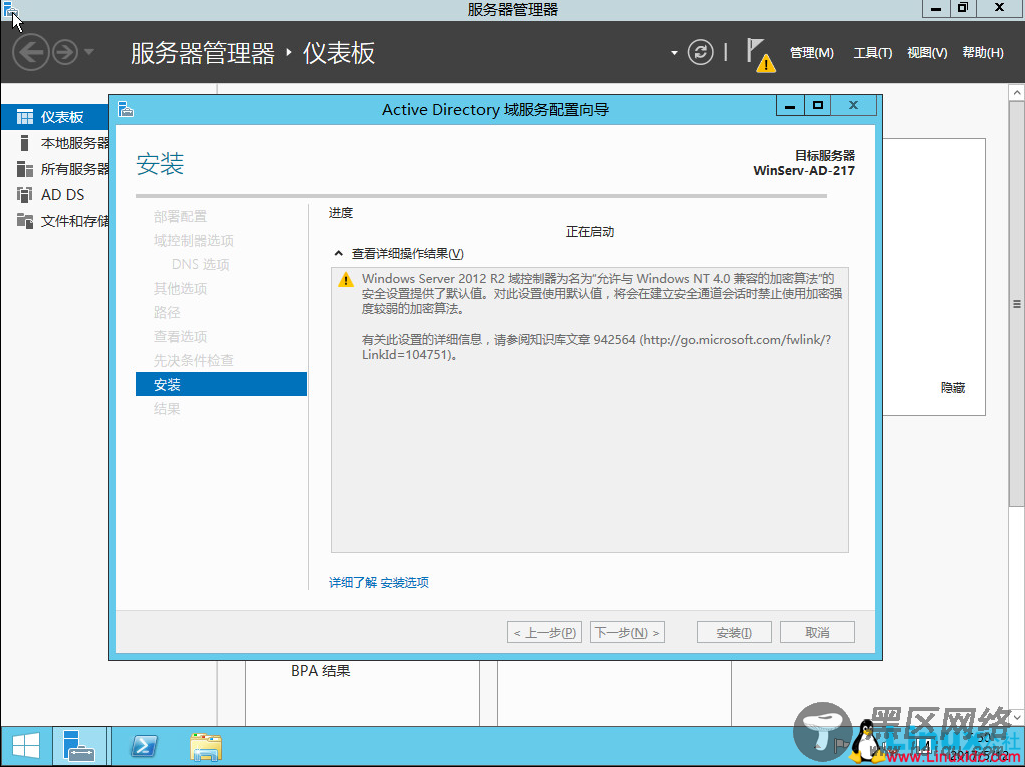Image resolution: width=1025 pixels, height=767 pixels.
Task: Click the server icon beside 本地服务器
Action: point(25,143)
